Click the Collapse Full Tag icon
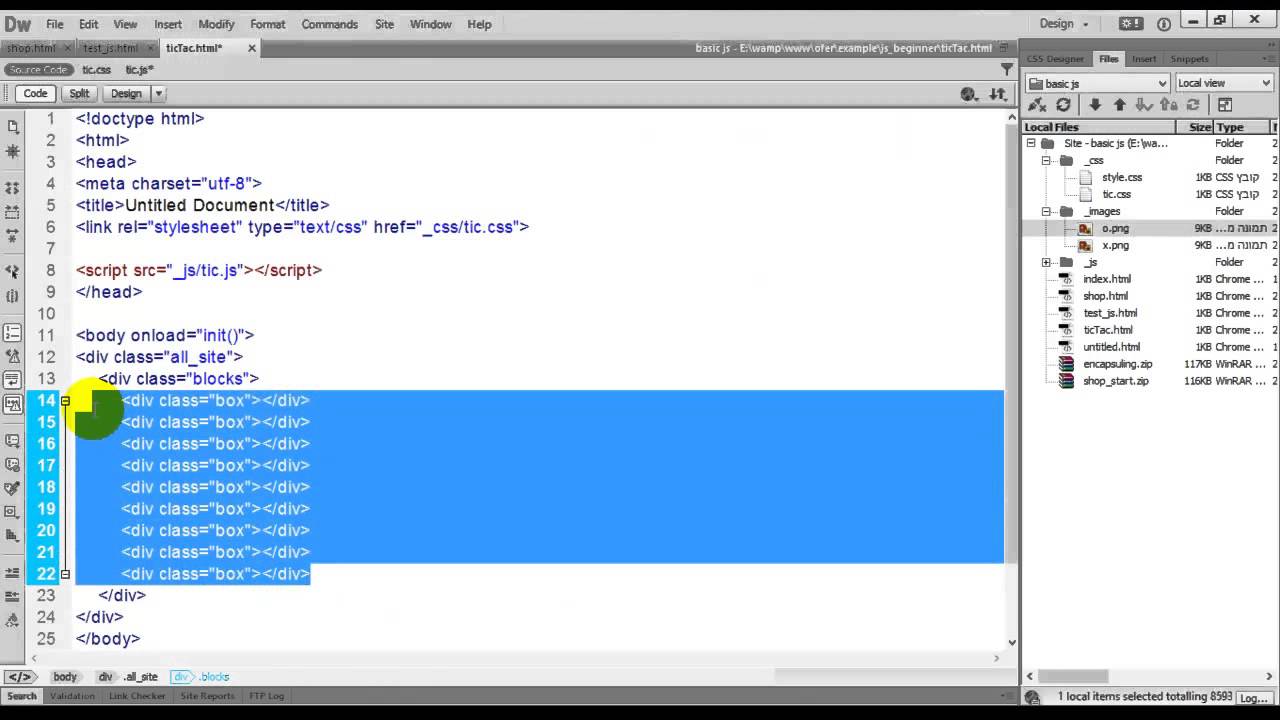Viewport: 1280px width, 720px height. pyautogui.click(x=13, y=187)
